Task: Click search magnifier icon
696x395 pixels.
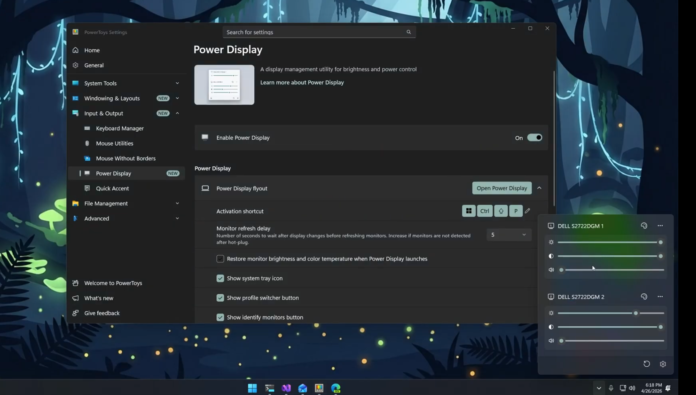Action: tap(408, 32)
